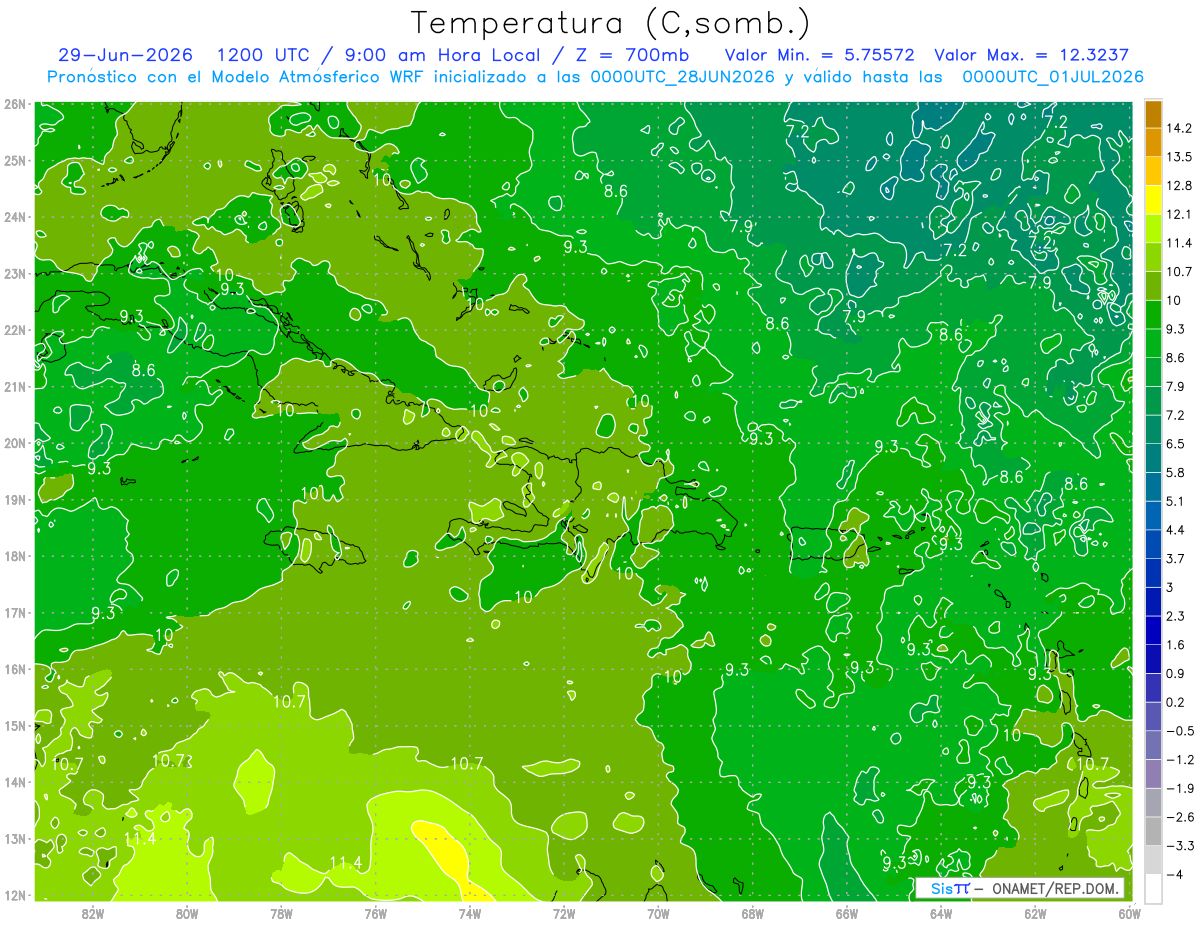Click the '3.7' label on the color scale

tap(1177, 558)
